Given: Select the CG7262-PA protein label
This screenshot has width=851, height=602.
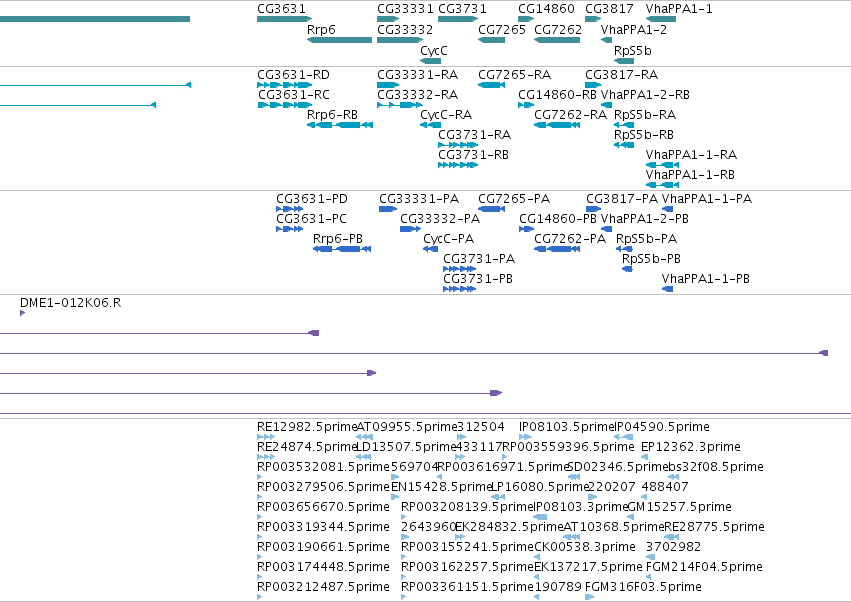Looking at the screenshot, I should 570,239.
